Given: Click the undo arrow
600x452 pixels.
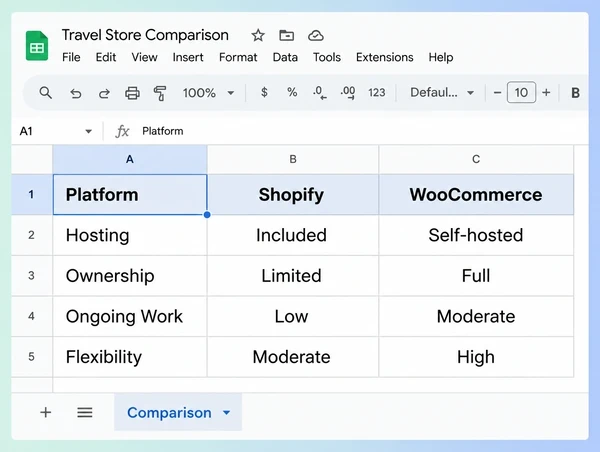Looking at the screenshot, I should click(76, 93).
